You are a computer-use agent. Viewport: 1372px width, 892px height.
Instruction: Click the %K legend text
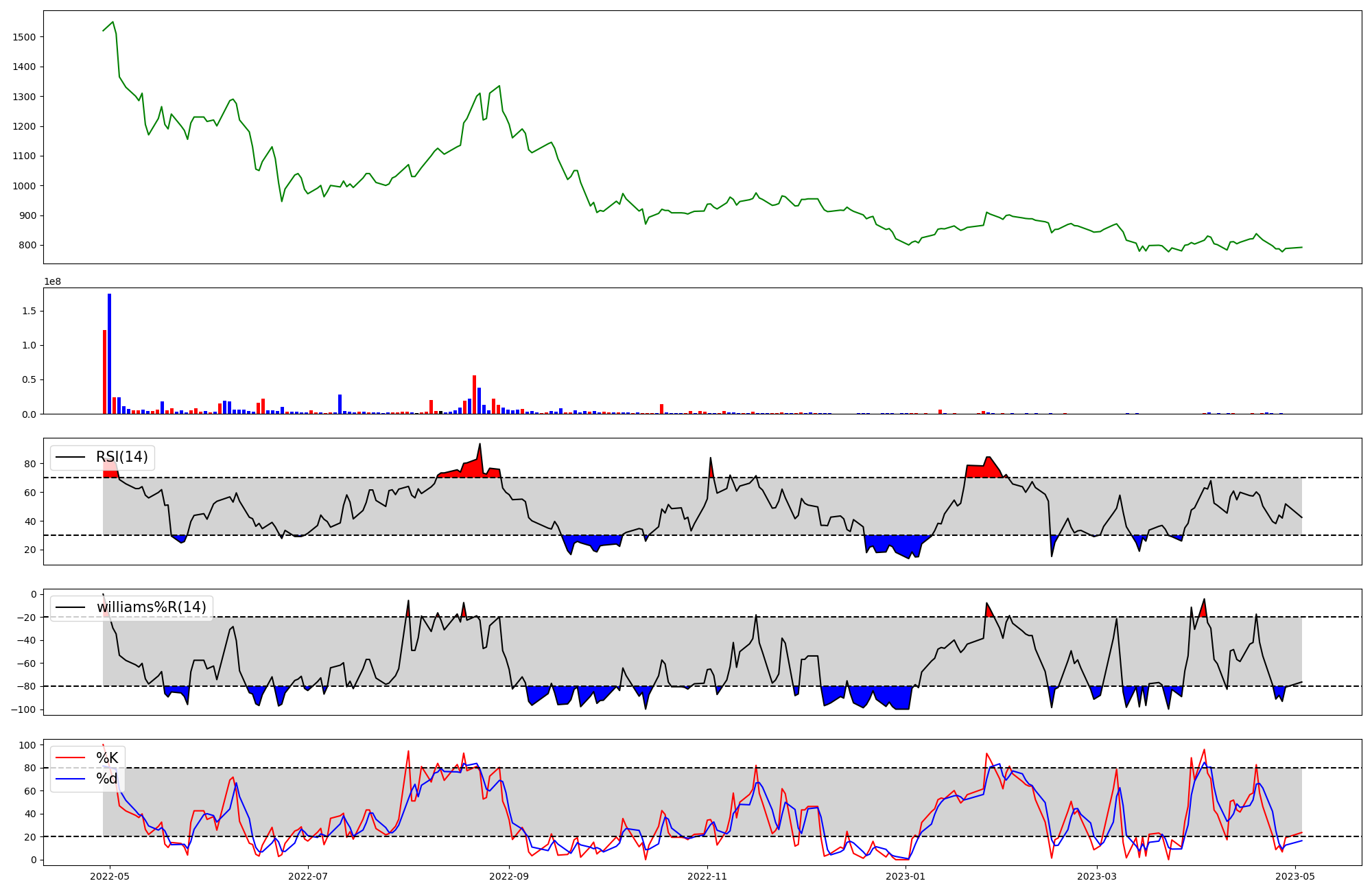[x=107, y=758]
